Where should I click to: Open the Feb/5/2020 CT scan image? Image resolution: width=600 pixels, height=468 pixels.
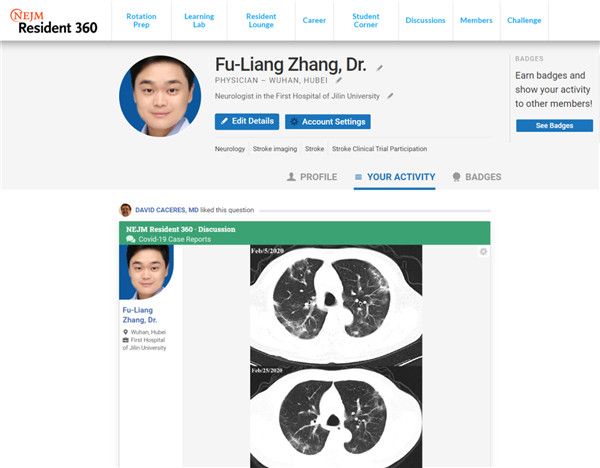(336, 304)
